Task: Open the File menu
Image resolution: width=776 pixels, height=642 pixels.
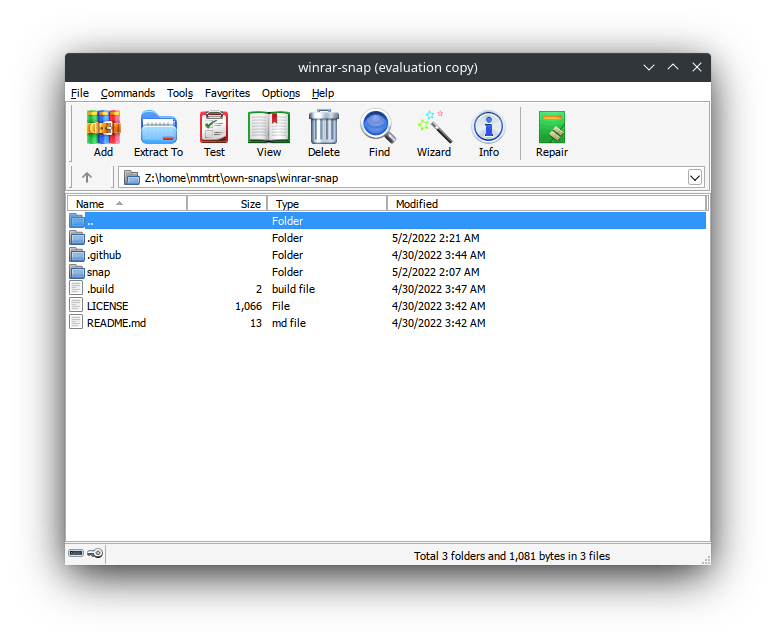Action: 80,93
